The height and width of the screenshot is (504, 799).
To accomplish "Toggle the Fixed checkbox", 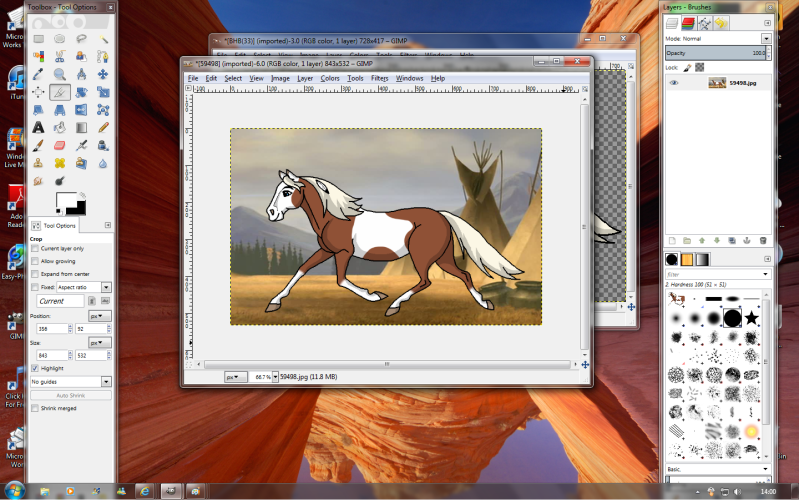I will (x=35, y=287).
